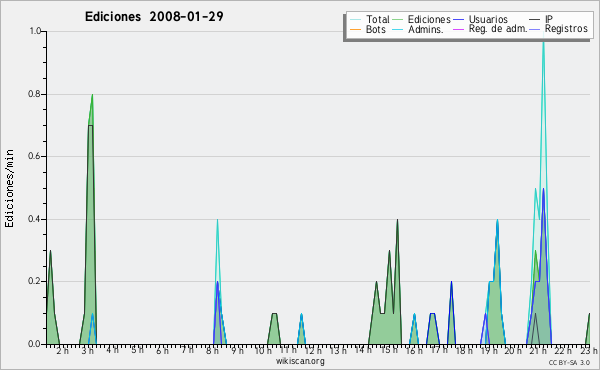Click the wikiscan.org text below the axis

(300, 361)
